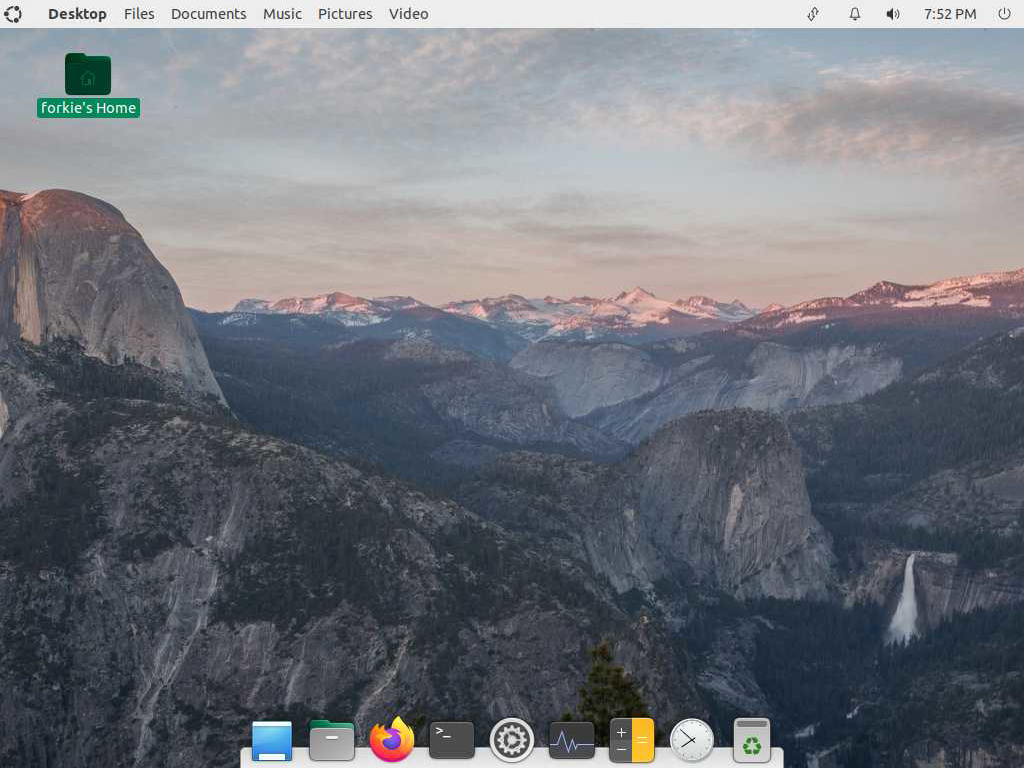Launch the Calculator application

(632, 741)
